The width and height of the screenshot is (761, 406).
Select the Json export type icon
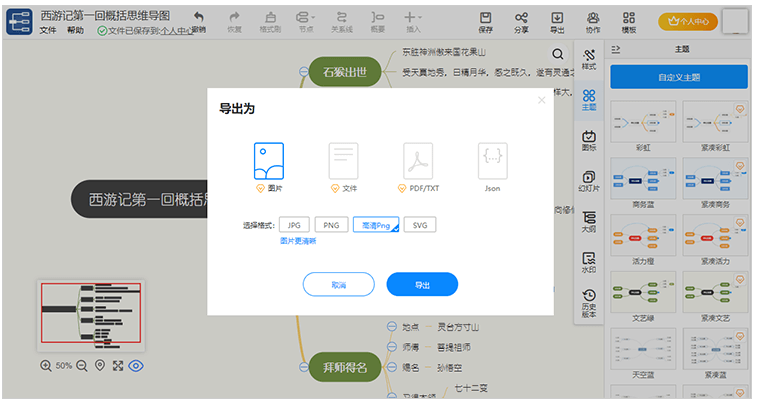492,160
